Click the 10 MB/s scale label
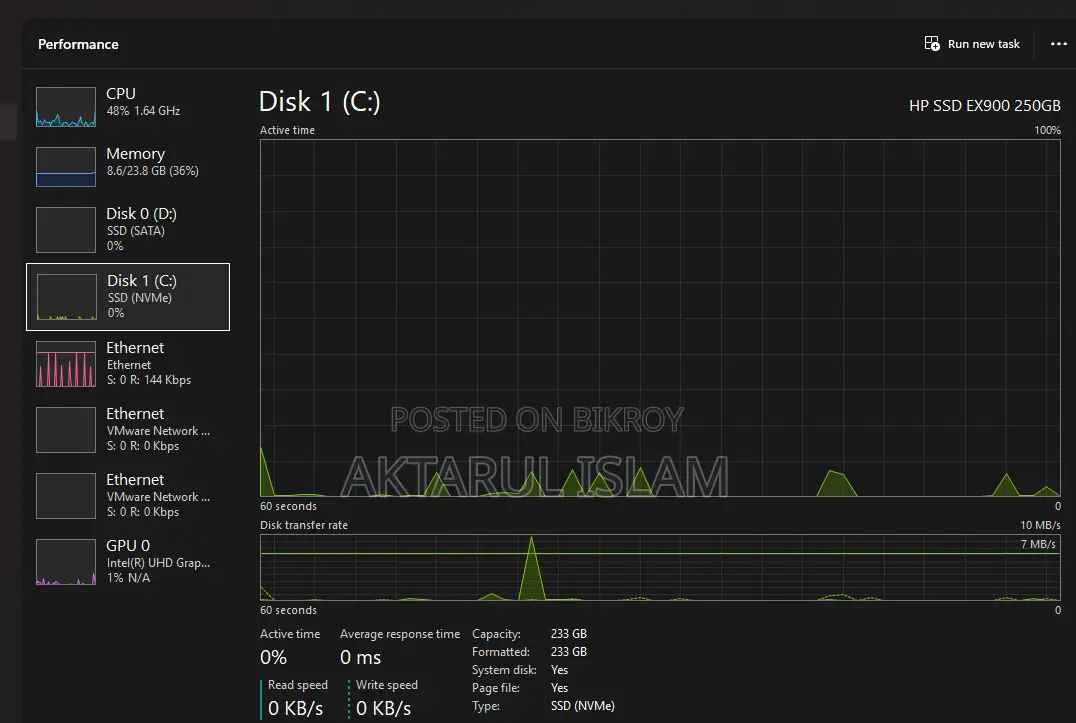This screenshot has width=1076, height=723. click(1040, 525)
